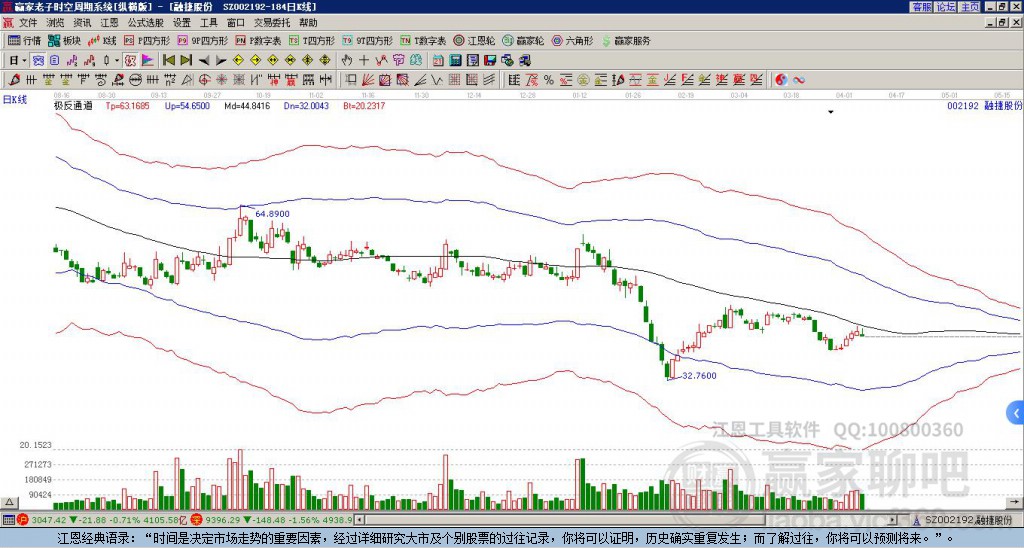Open the calendar 21 icon
Screen dimensions: 1024x548
point(438,60)
